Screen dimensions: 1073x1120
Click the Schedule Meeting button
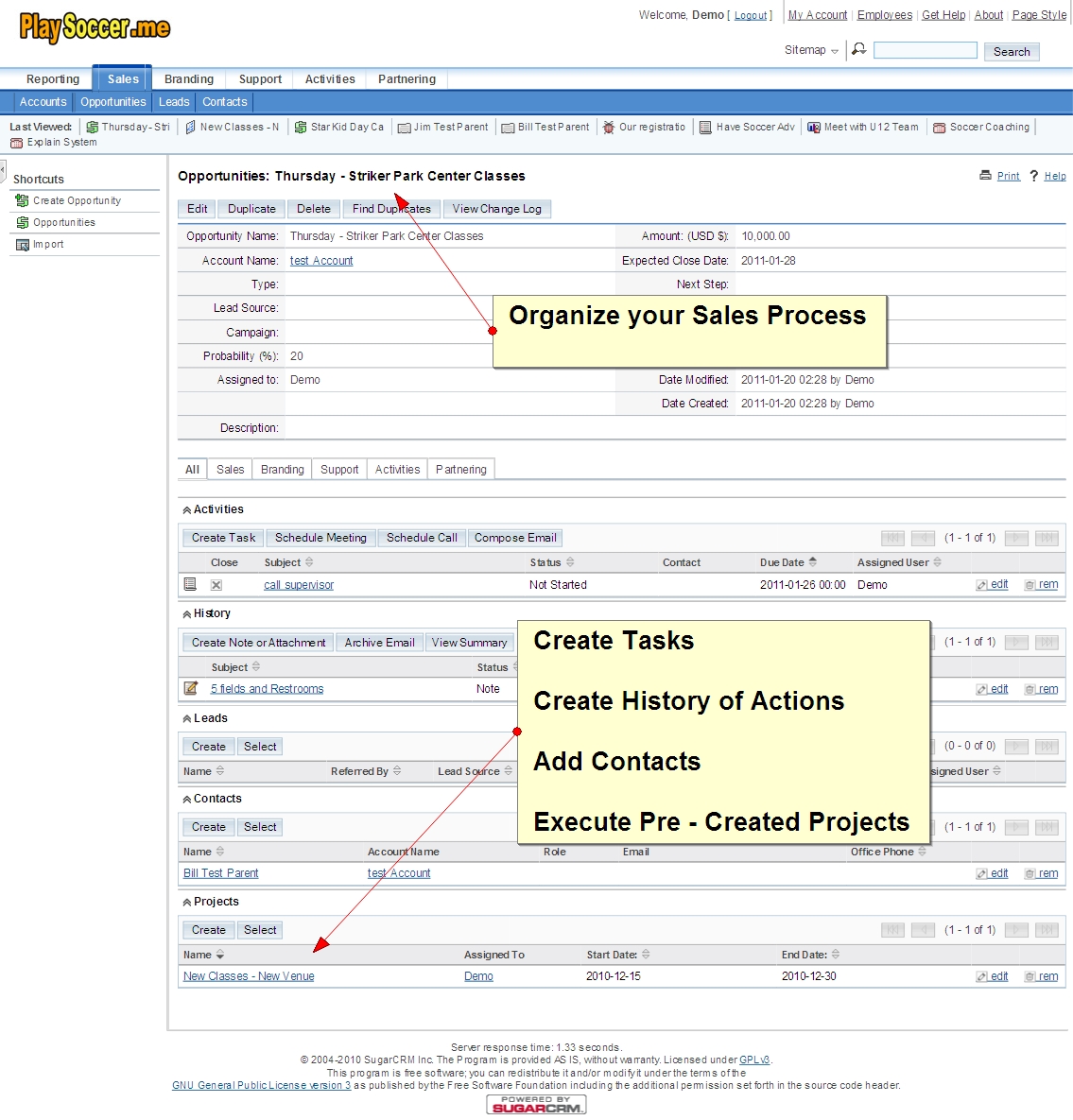click(320, 538)
